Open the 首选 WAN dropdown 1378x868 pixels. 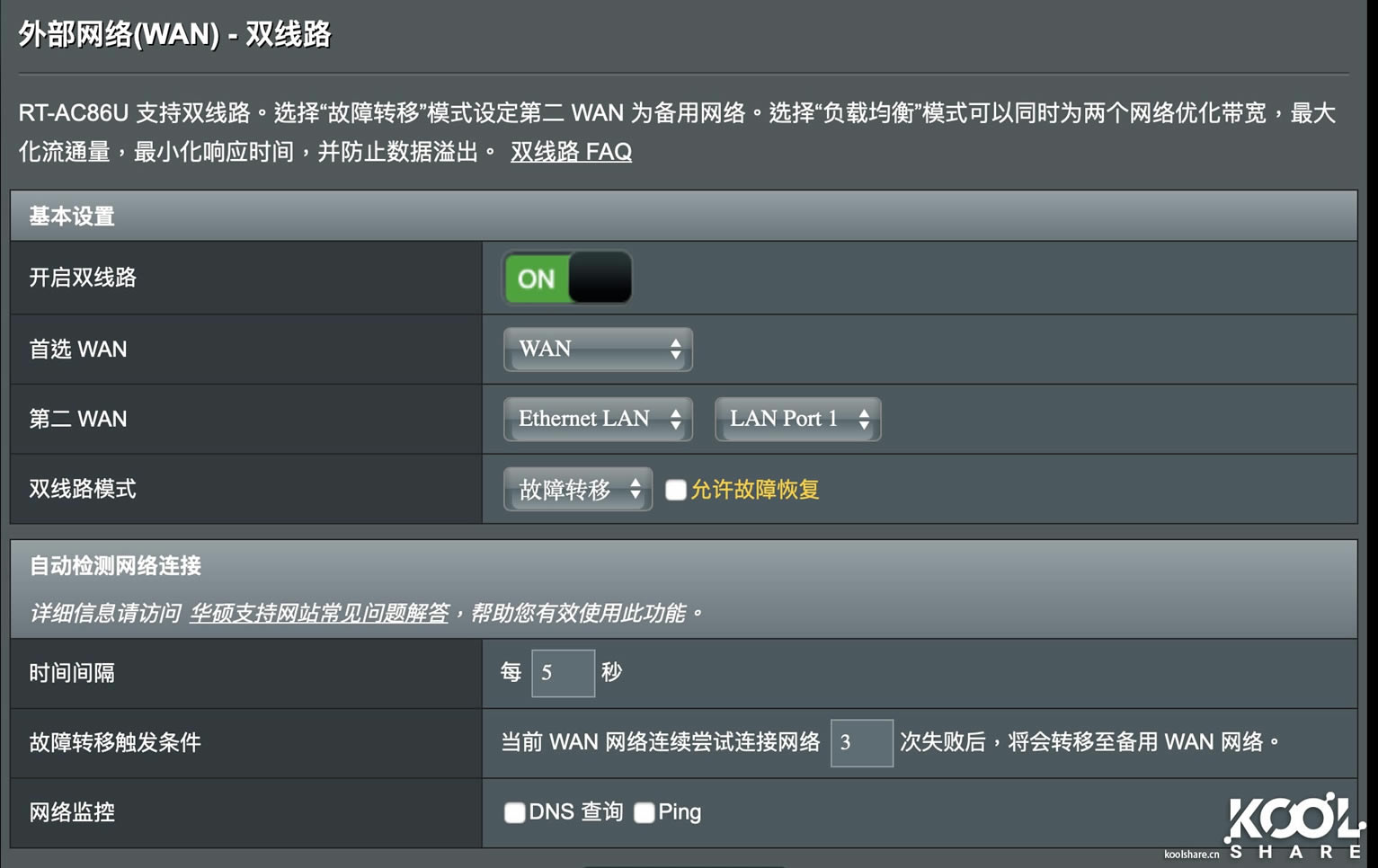pos(598,349)
